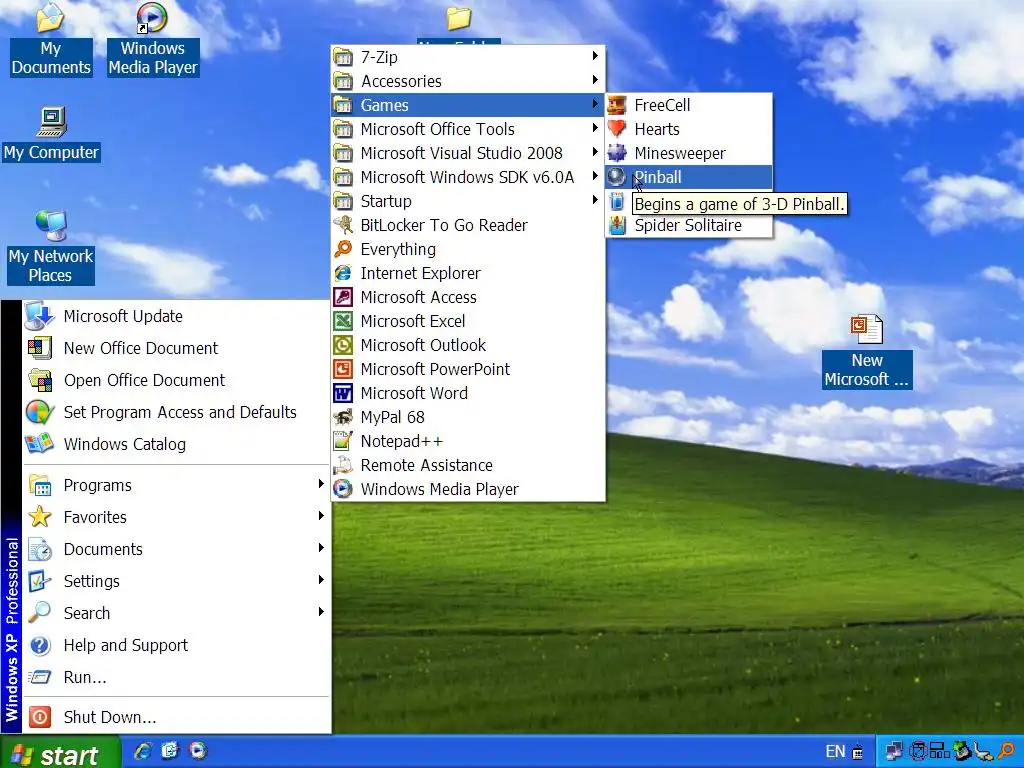Click the Safely Remove Hardware tray icon
The image size is (1024, 768).
coord(963,751)
